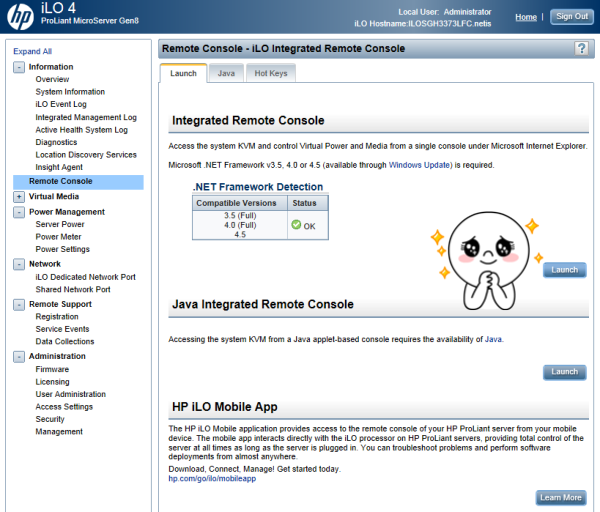
Task: Click the Sign Out button
Action: (x=572, y=17)
